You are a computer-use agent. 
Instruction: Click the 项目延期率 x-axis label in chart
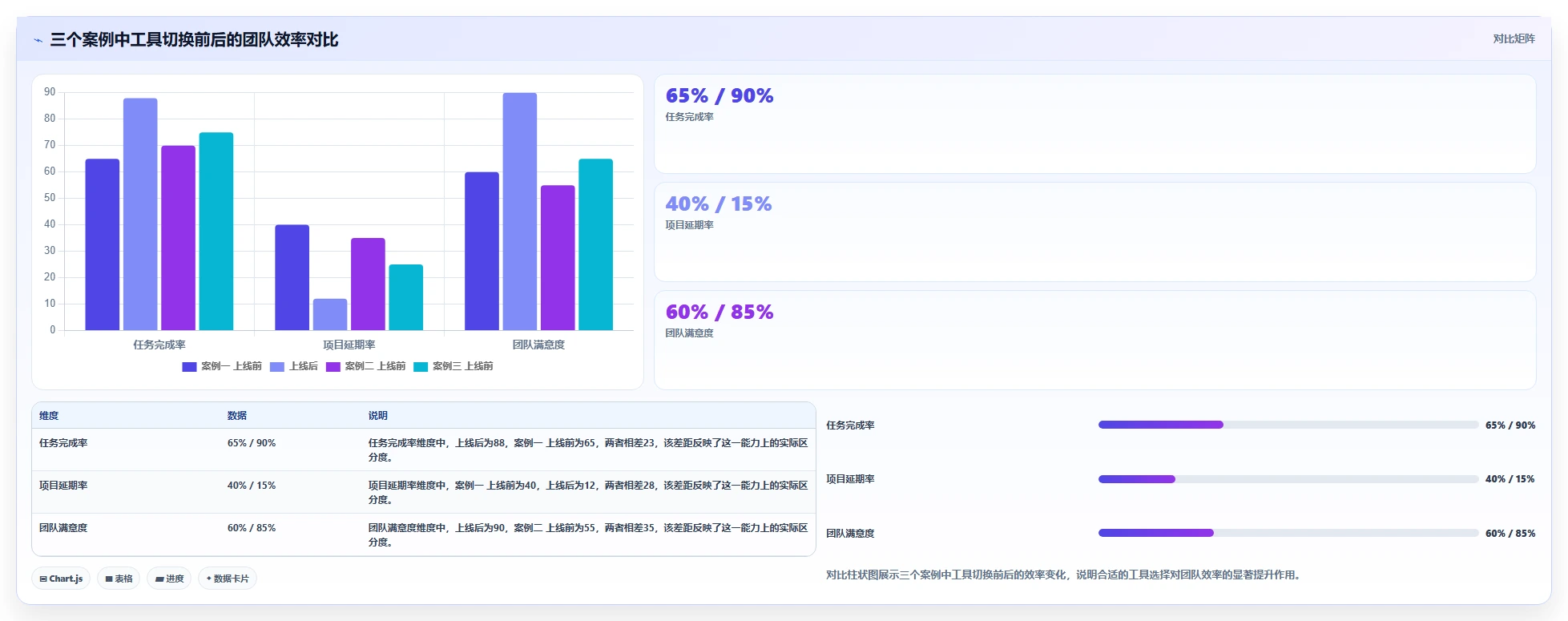(349, 345)
